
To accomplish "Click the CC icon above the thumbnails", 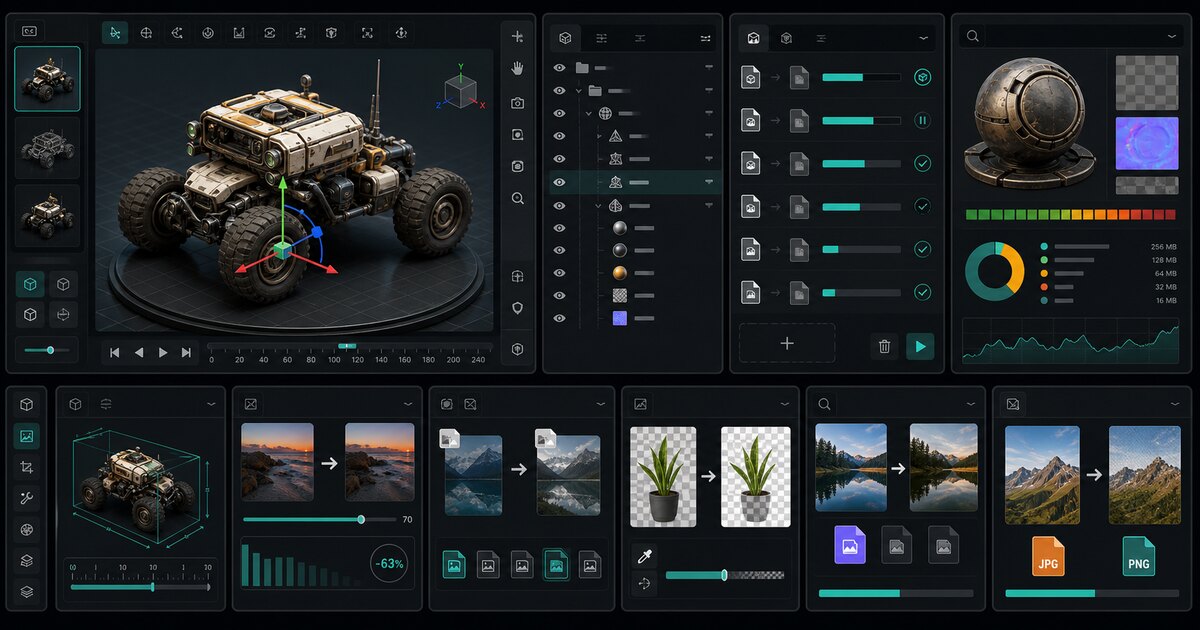I will point(29,32).
